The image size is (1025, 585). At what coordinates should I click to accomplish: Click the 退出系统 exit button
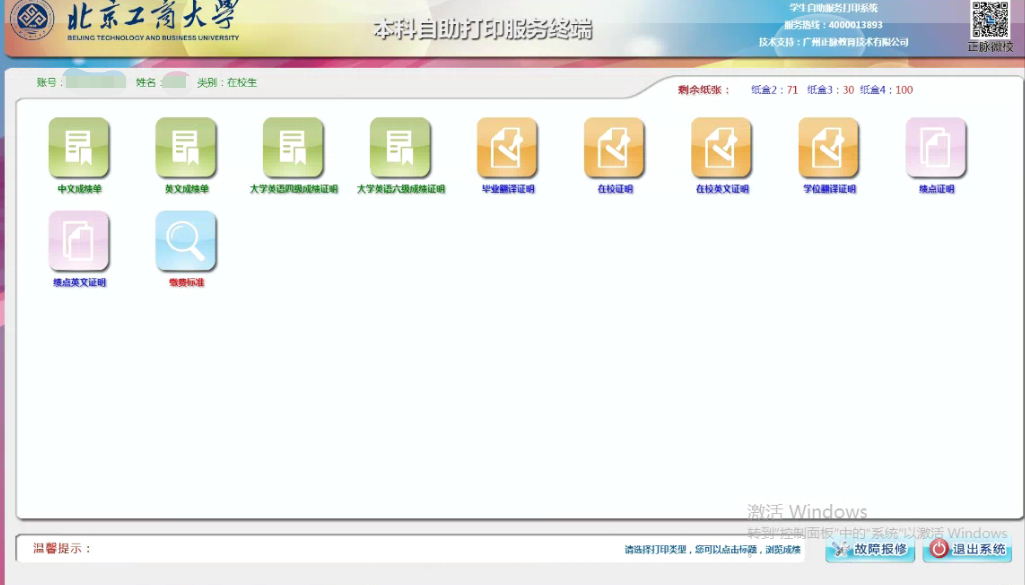click(967, 548)
